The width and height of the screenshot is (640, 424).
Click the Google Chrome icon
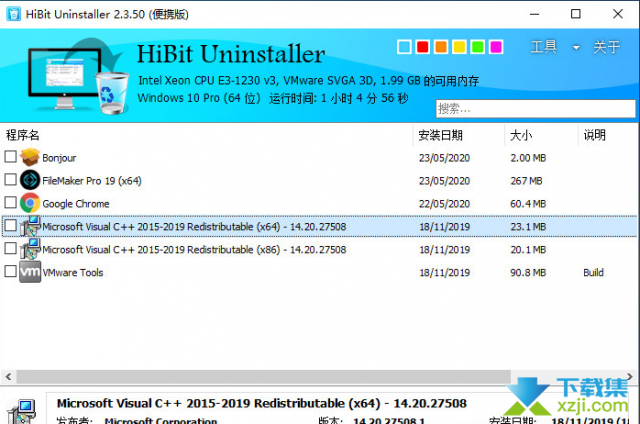click(30, 203)
